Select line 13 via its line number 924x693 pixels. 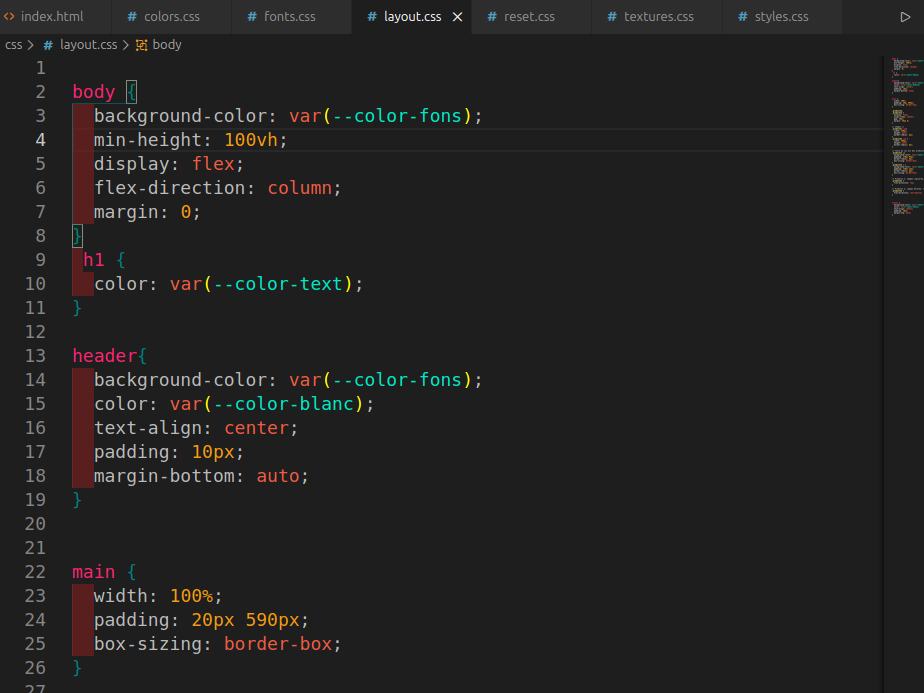click(35, 356)
